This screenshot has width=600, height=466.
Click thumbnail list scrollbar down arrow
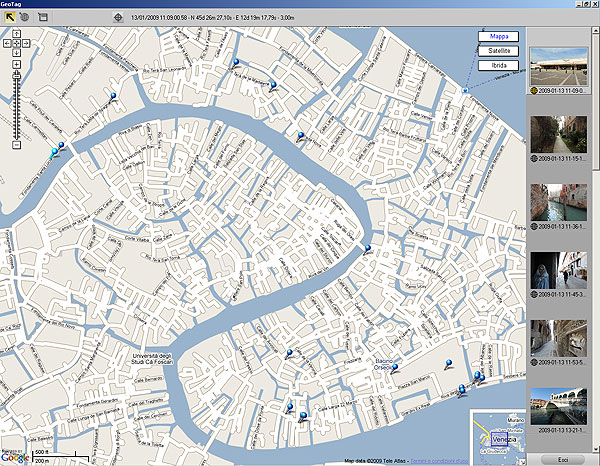[596, 449]
